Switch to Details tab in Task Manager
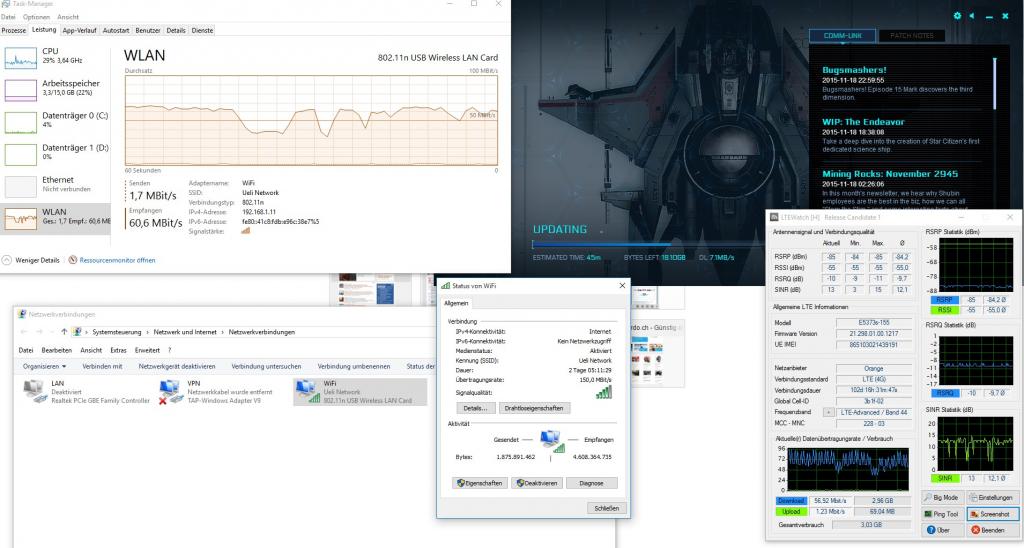 click(176, 31)
